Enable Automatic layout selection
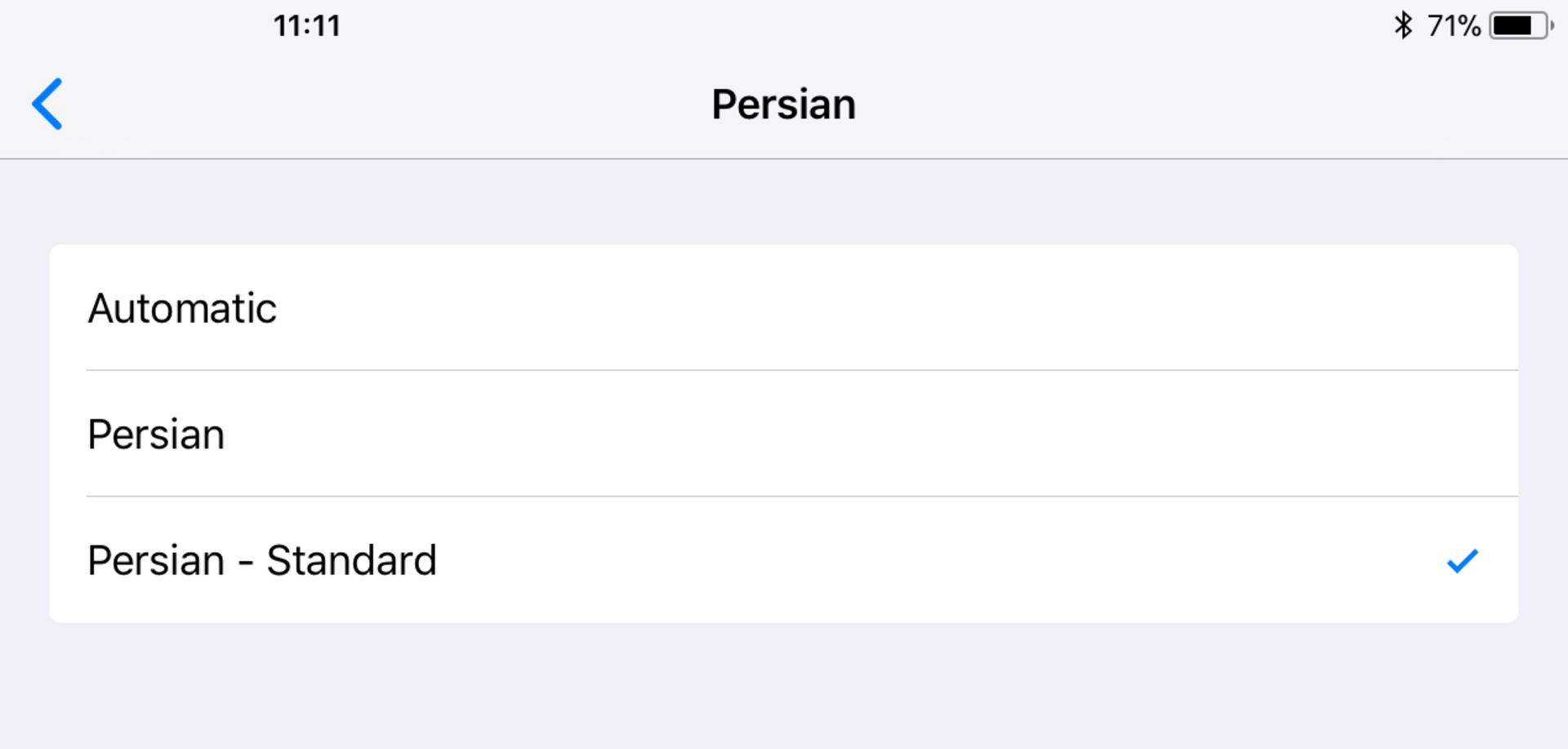 coord(784,308)
